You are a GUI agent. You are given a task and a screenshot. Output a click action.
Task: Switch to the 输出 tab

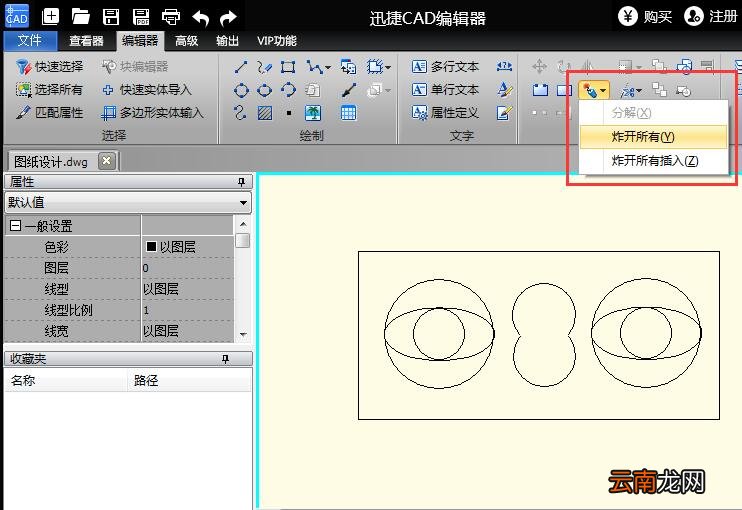click(227, 41)
